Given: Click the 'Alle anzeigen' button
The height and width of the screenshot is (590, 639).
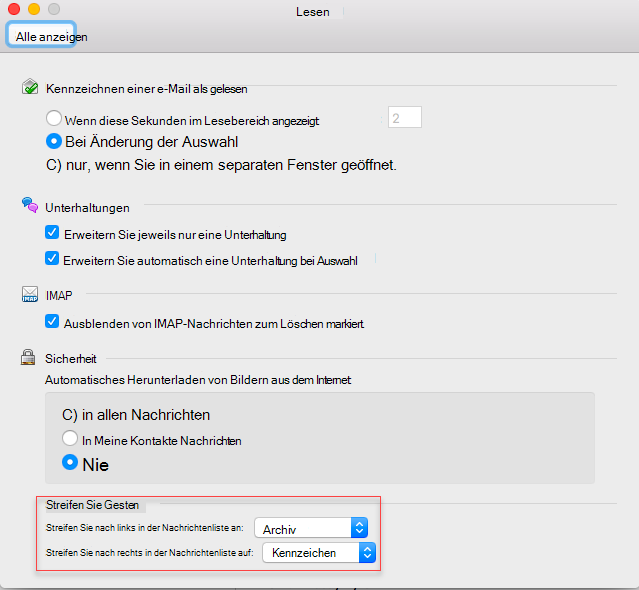Looking at the screenshot, I should tap(51, 36).
